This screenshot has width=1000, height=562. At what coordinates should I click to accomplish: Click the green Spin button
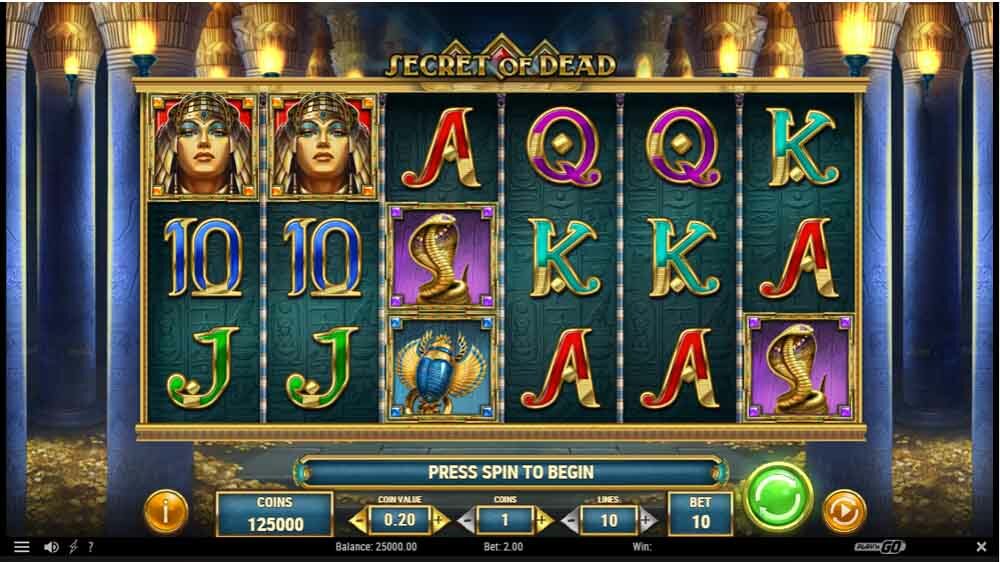coord(777,498)
